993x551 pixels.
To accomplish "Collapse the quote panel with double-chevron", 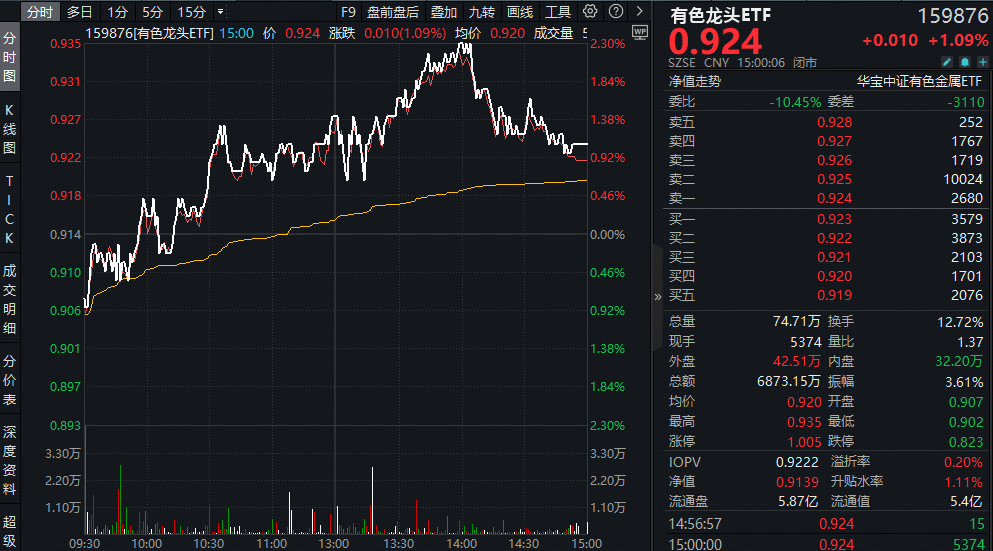I will 657,296.
